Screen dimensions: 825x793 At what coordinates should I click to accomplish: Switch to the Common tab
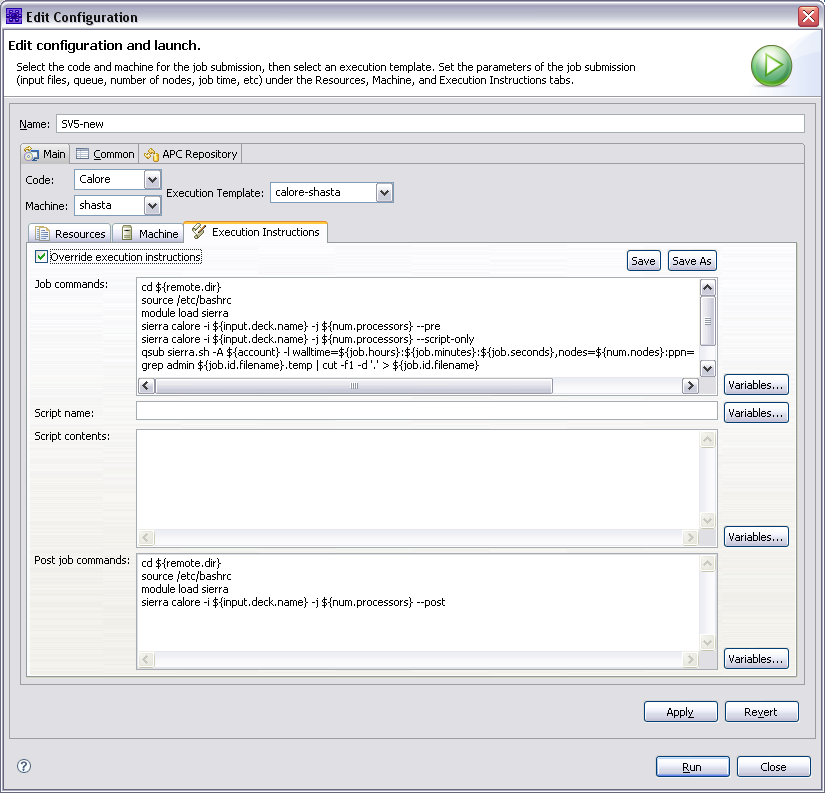[x=104, y=153]
